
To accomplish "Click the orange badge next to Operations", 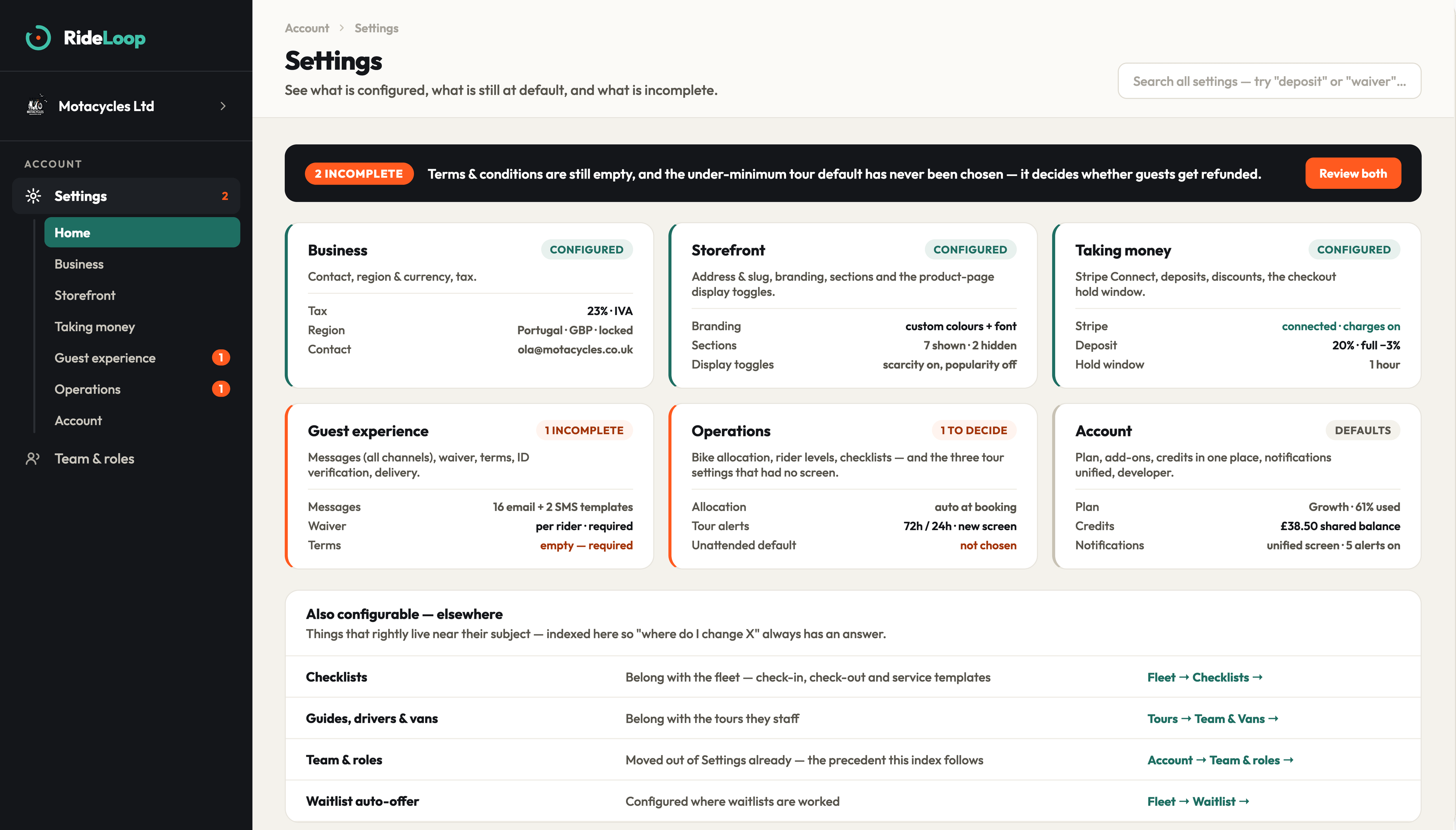I will click(221, 389).
